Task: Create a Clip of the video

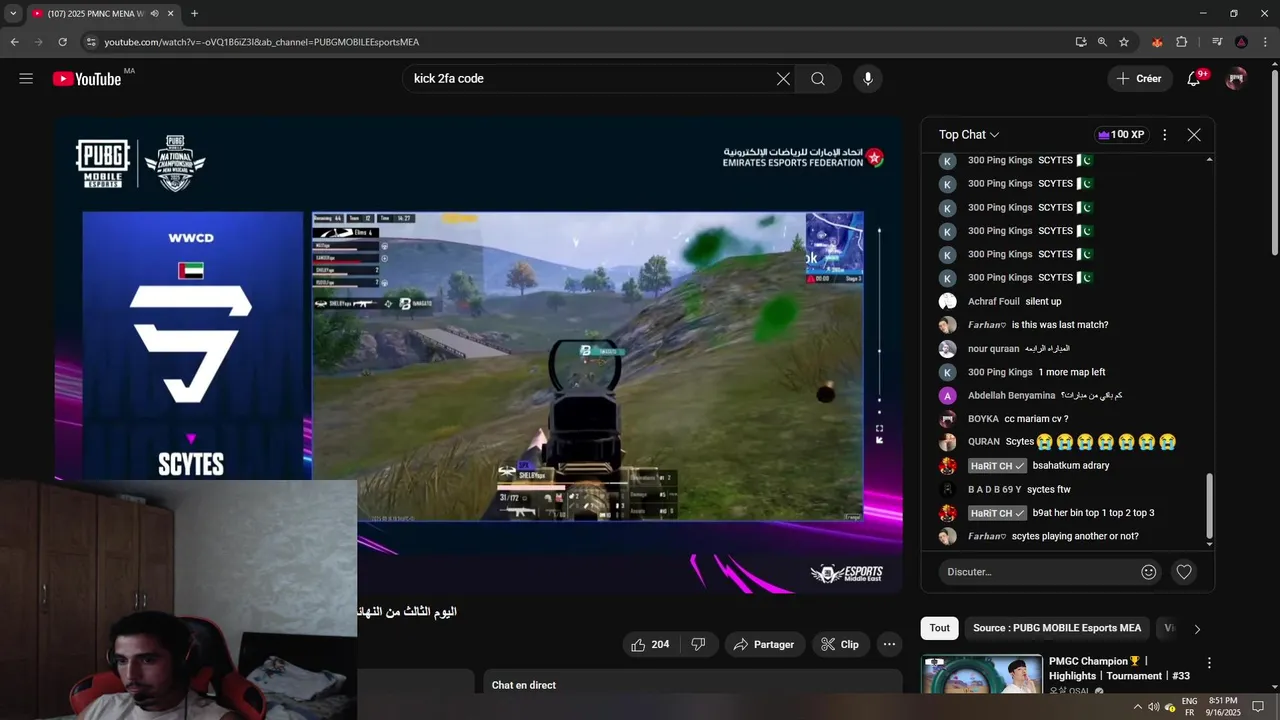Action: pos(840,645)
